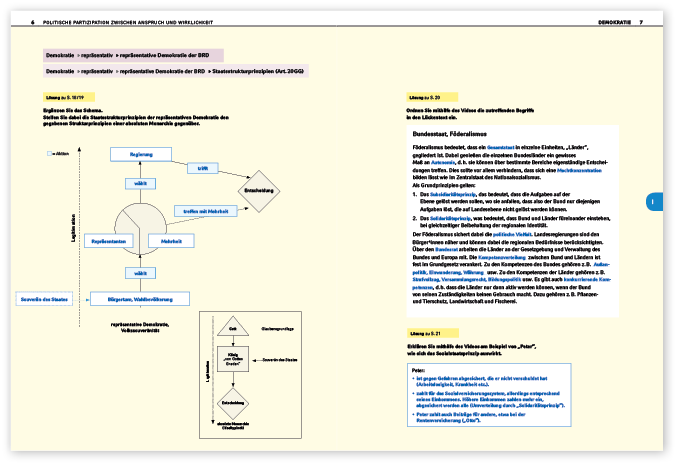Select the Bundesstaat, Föderalismus heading
The width and height of the screenshot is (677, 465).
click(449, 132)
